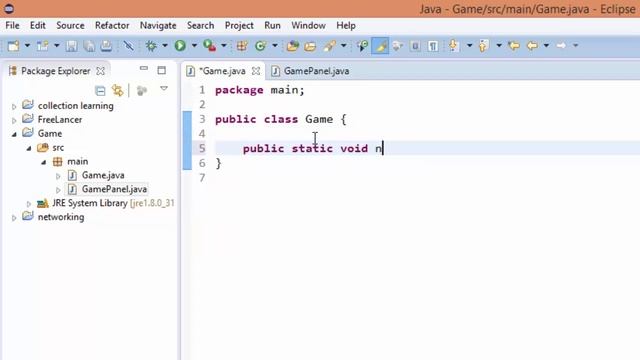Click the New Java Package icon
The height and width of the screenshot is (360, 640).
[x=242, y=46]
